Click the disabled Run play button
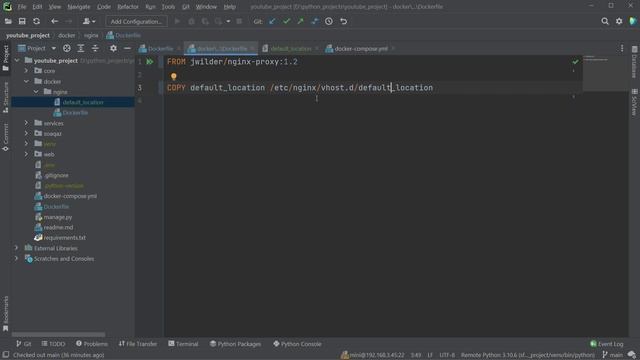Viewport: 640px width, 360px height. (177, 21)
